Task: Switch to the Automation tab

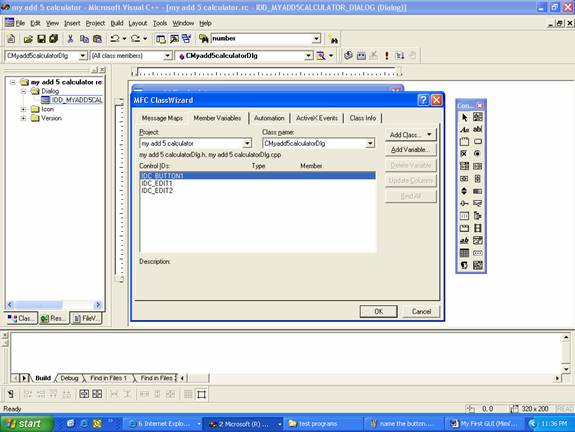Action: point(269,118)
